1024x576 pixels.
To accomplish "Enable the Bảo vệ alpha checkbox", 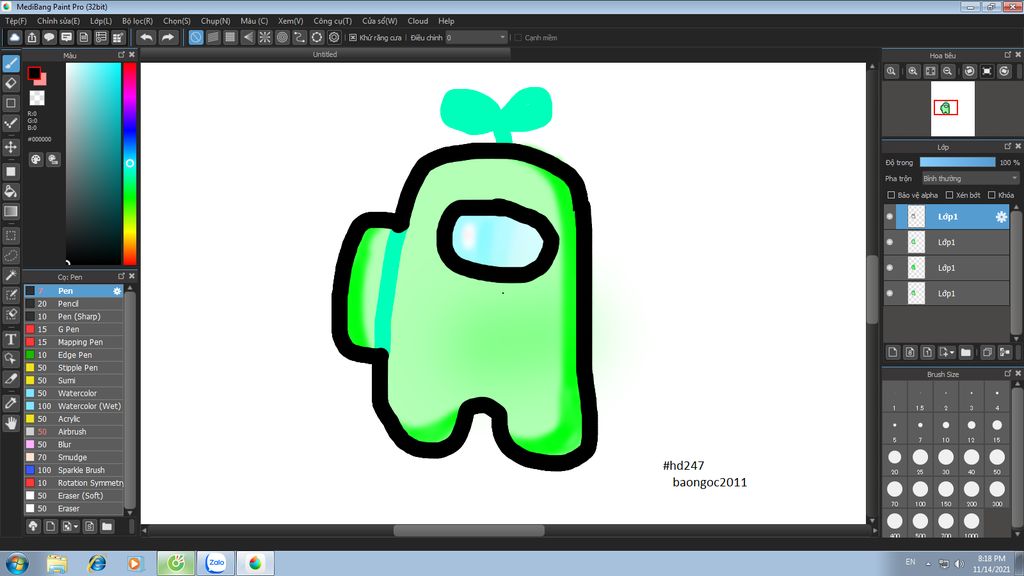I will 891,195.
